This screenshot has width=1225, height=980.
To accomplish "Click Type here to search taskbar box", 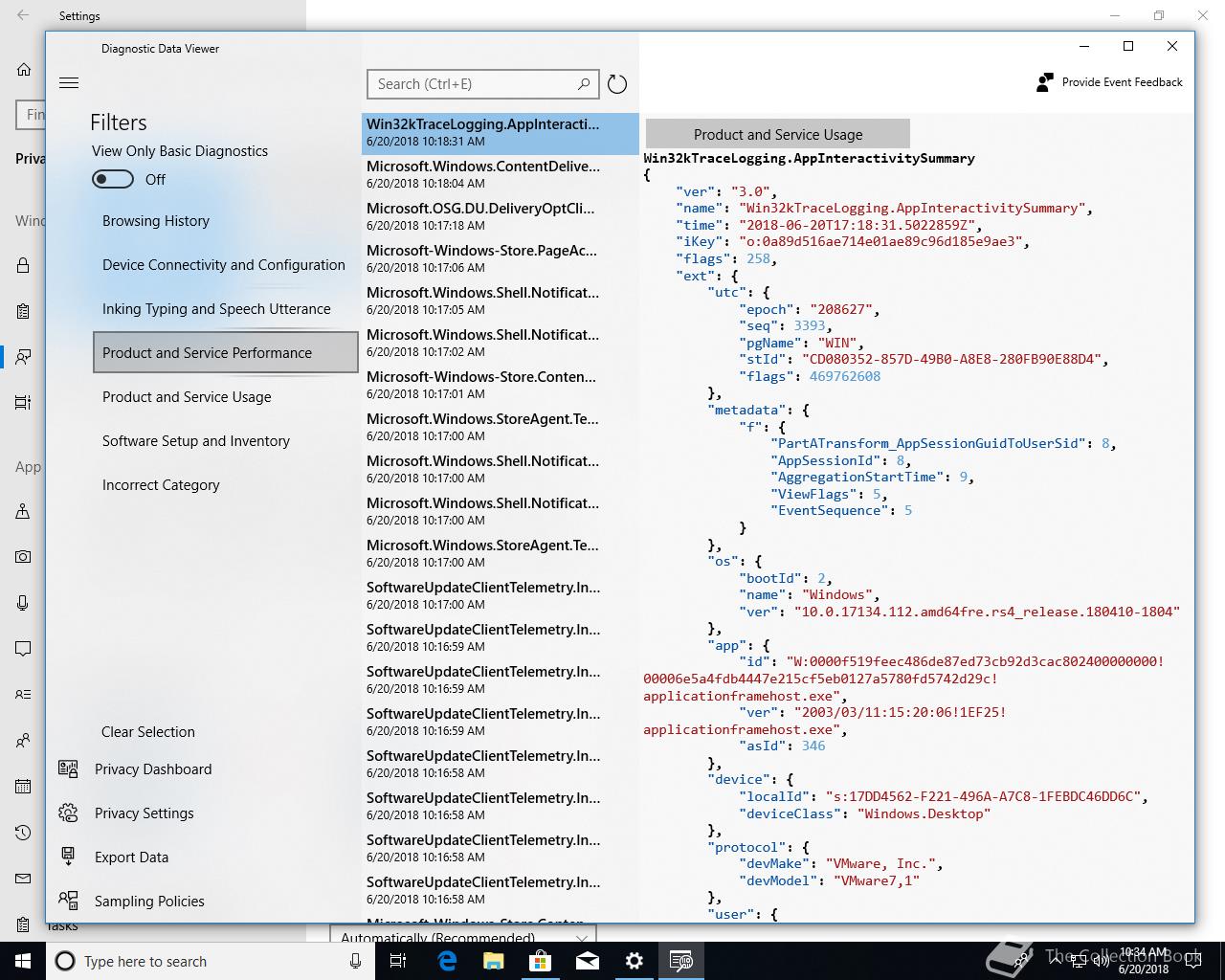I will point(209,961).
